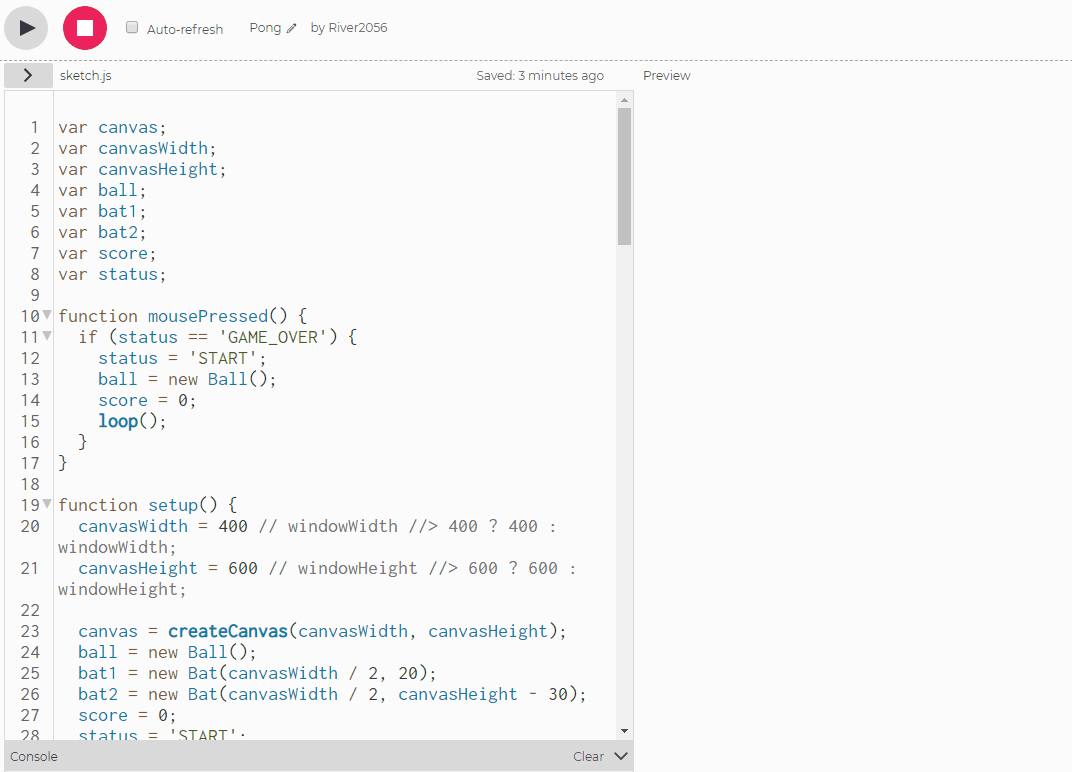Click the Auto-refresh label

click(x=185, y=29)
